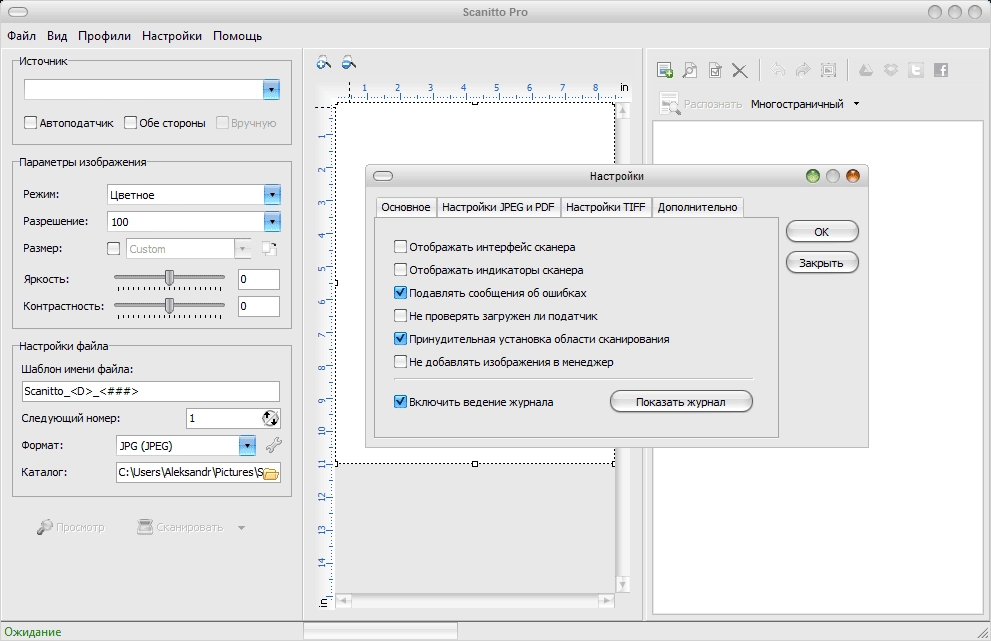Enable the Размер custom size checkbox
The image size is (991, 641).
[x=114, y=248]
